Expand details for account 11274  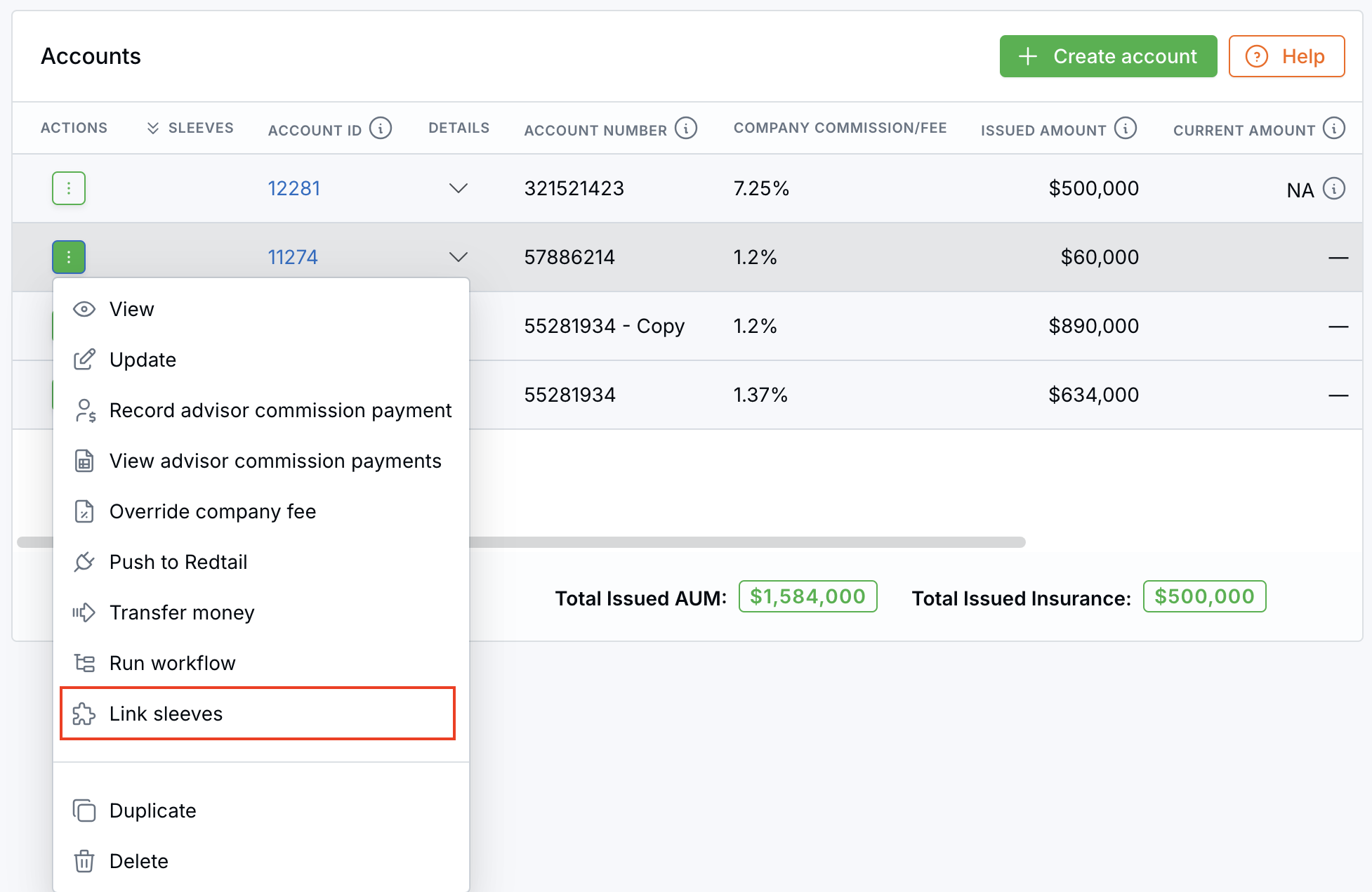pos(459,257)
